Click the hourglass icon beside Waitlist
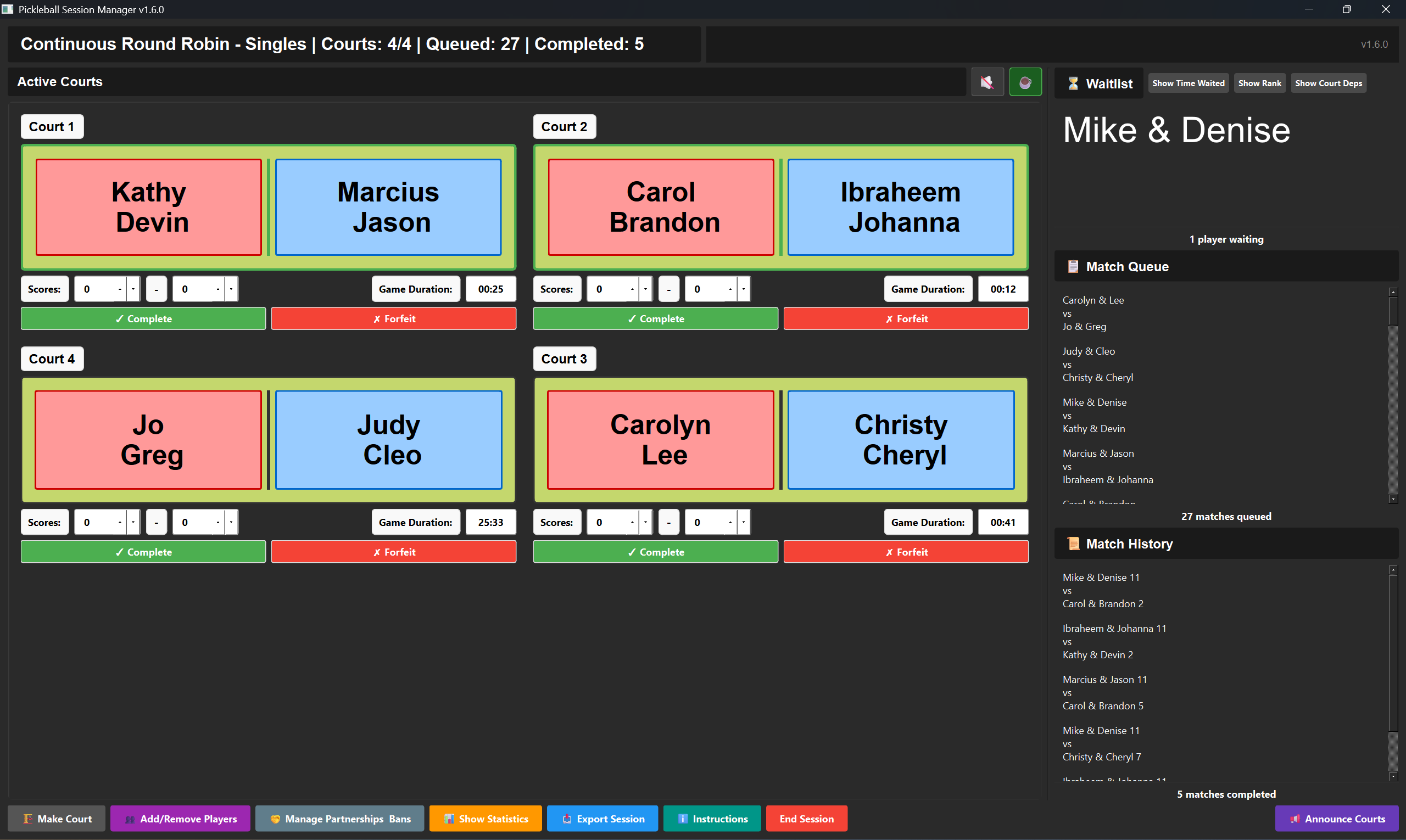 click(x=1073, y=83)
